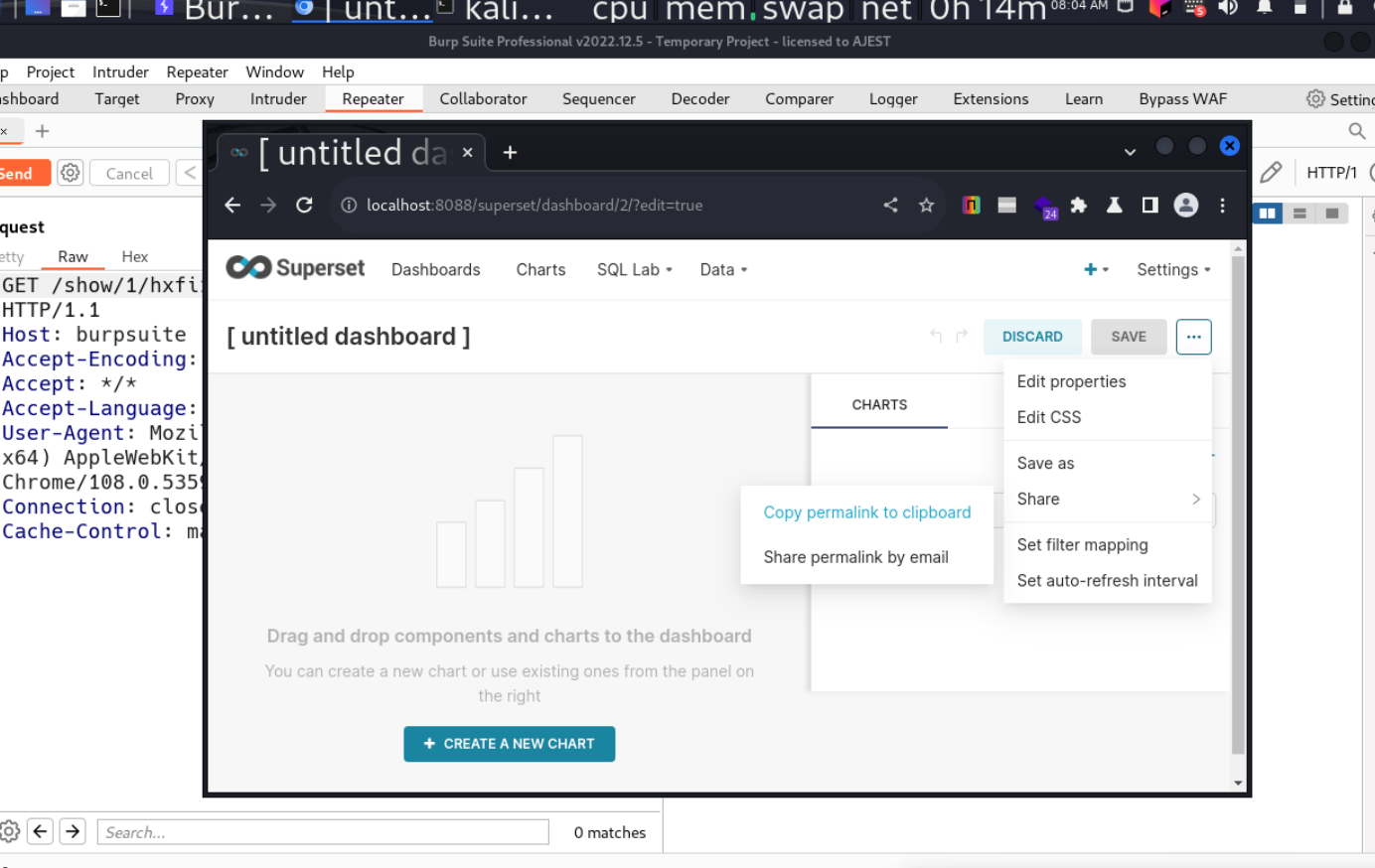1375x868 pixels.
Task: Expand the Superset Settings dropdown
Action: (1172, 269)
